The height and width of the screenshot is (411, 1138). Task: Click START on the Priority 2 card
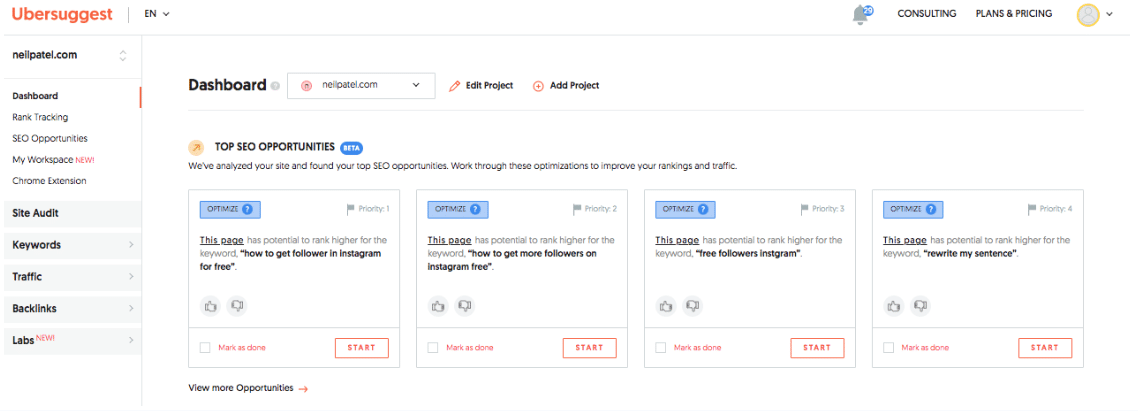[589, 348]
